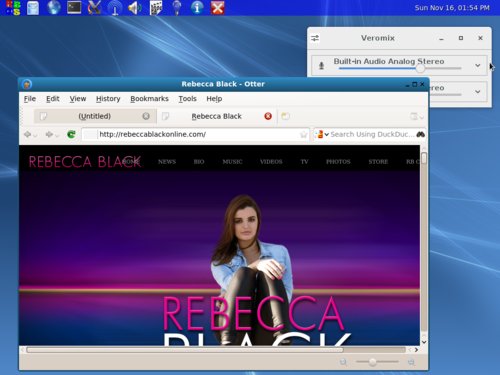Image resolution: width=500 pixels, height=375 pixels.
Task: Click the DuckDuckGo search field
Action: click(372, 134)
